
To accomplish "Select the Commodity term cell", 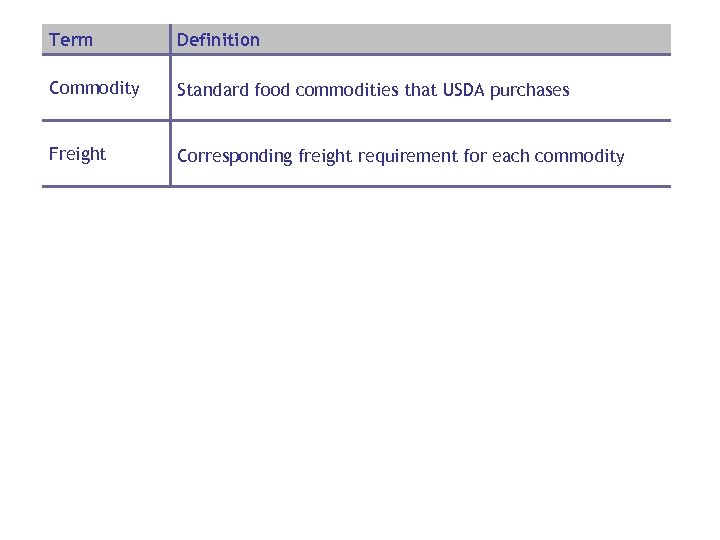I will 94,88.
